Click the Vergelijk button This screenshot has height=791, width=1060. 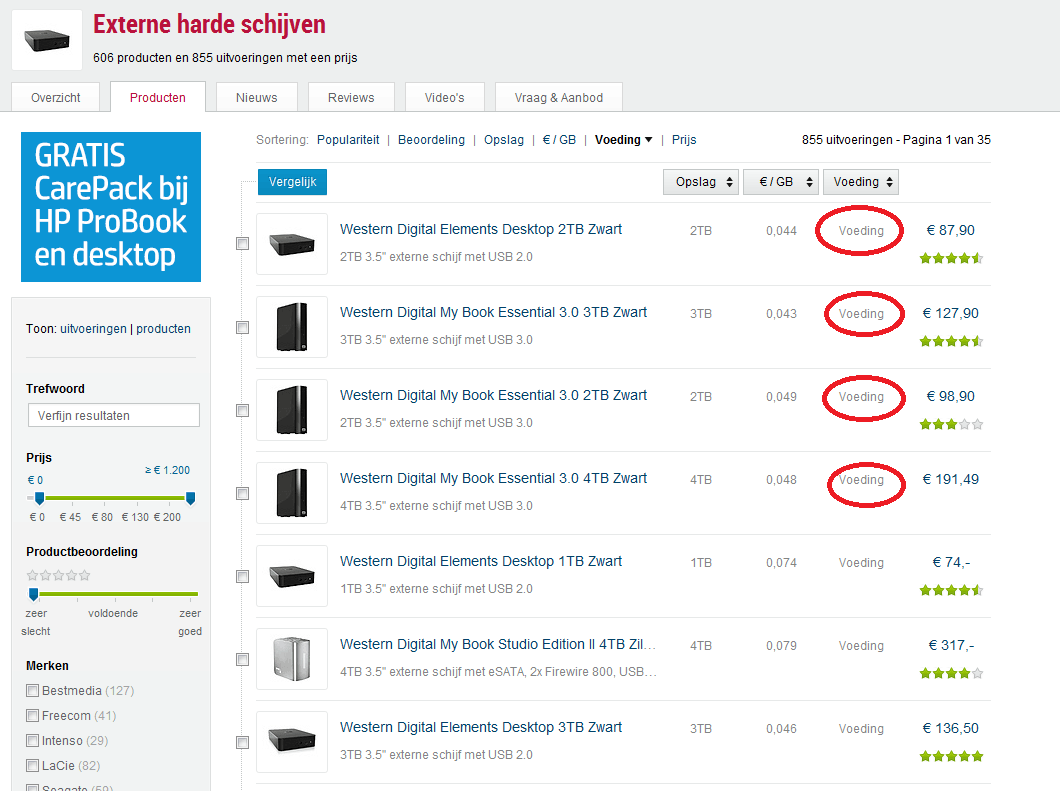point(292,182)
